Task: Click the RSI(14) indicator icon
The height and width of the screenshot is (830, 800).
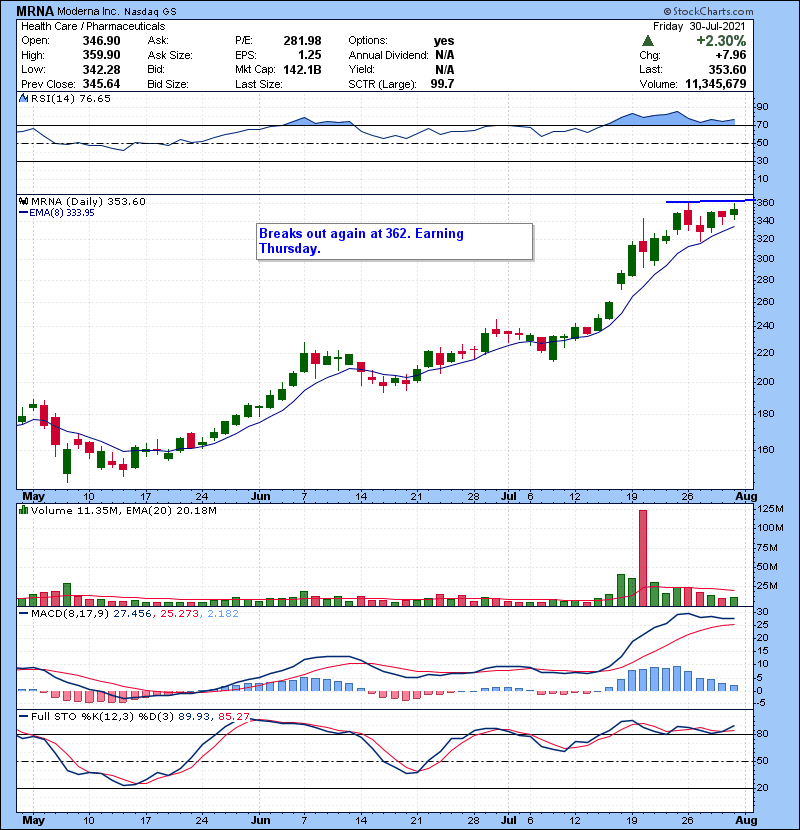Action: (x=24, y=98)
